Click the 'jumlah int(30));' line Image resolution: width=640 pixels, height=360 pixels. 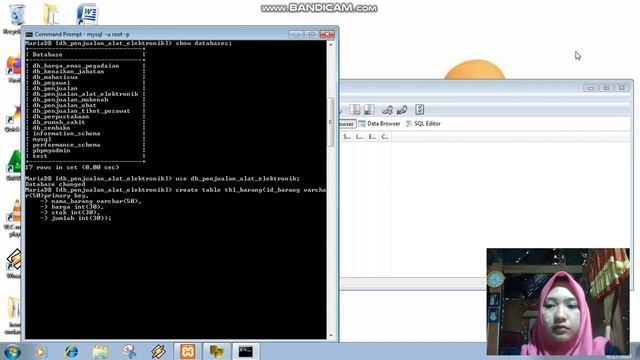tap(81, 218)
